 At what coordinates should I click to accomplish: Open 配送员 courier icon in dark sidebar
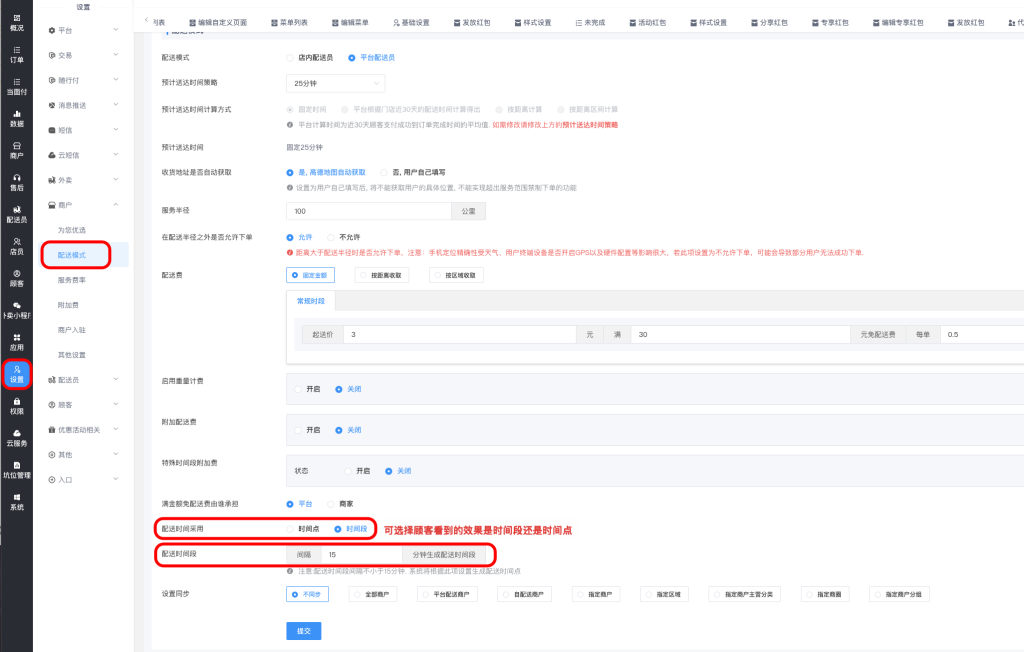pos(16,213)
